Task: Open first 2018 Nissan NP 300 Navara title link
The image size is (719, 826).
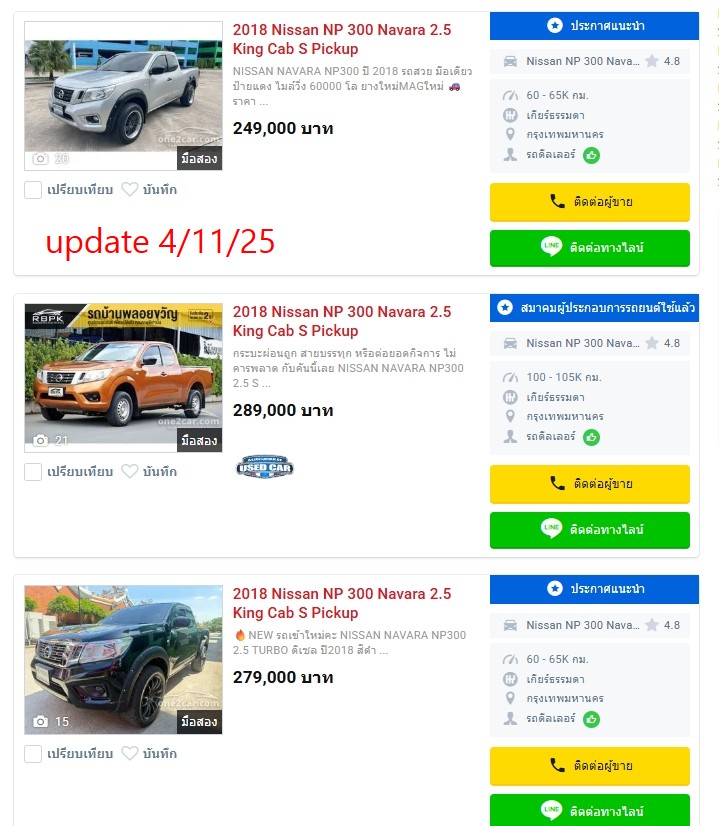Action: point(342,39)
